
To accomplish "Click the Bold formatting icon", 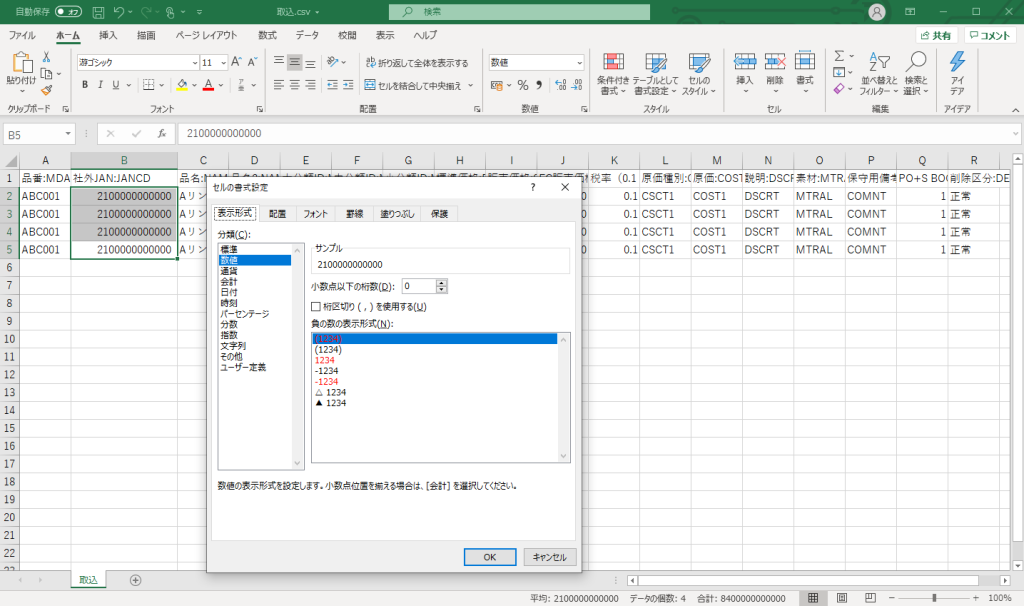I will (86, 85).
